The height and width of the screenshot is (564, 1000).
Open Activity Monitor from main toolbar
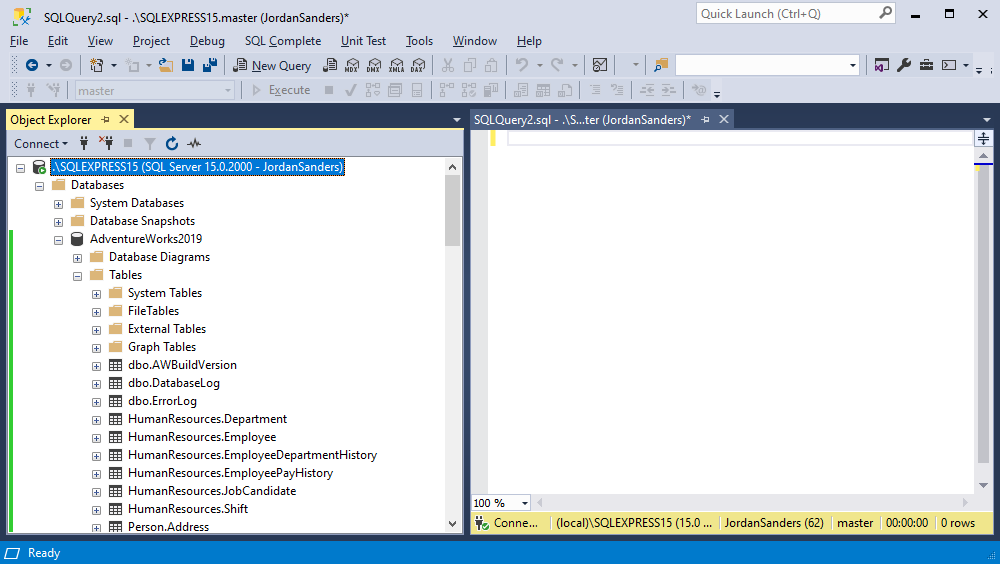599,65
